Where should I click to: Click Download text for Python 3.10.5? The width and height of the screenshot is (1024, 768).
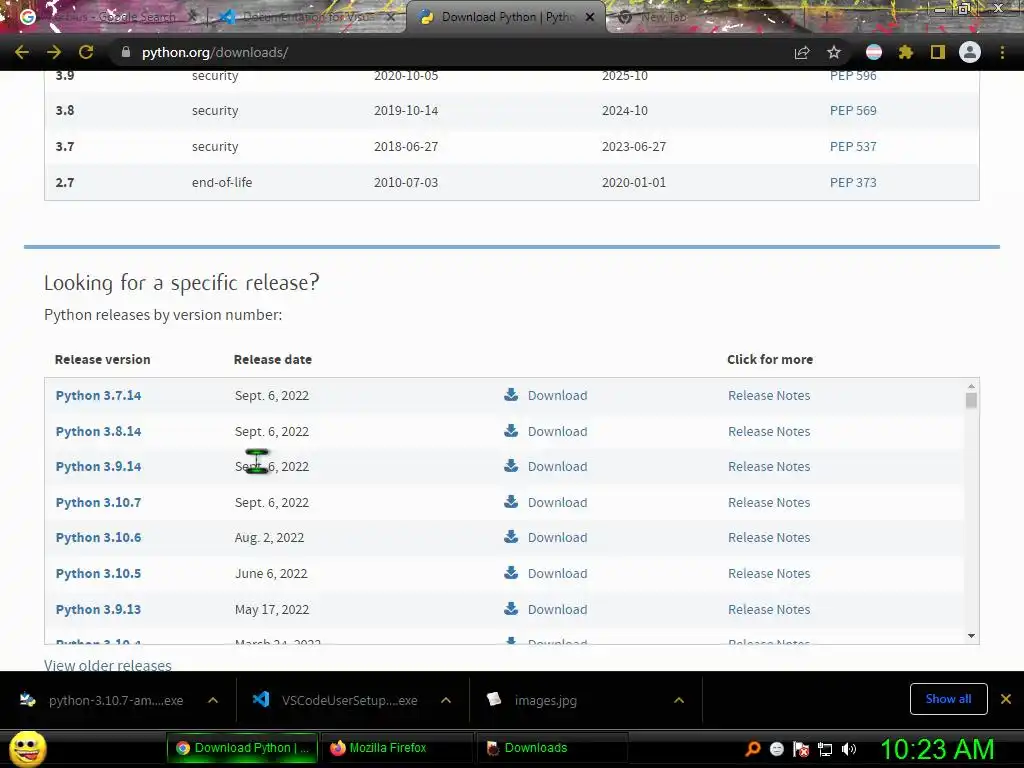tap(557, 573)
